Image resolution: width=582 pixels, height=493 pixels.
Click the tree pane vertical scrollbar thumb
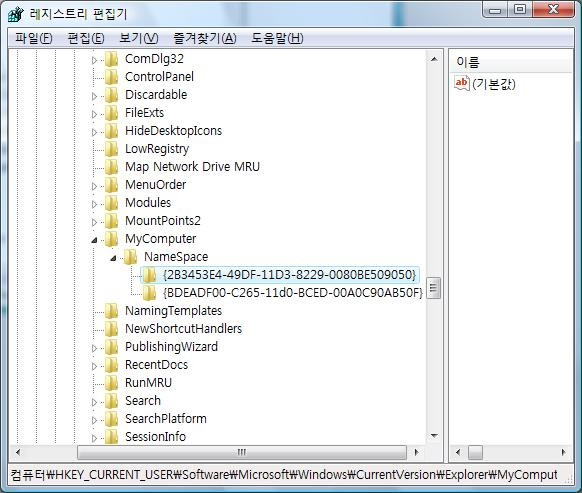point(434,288)
